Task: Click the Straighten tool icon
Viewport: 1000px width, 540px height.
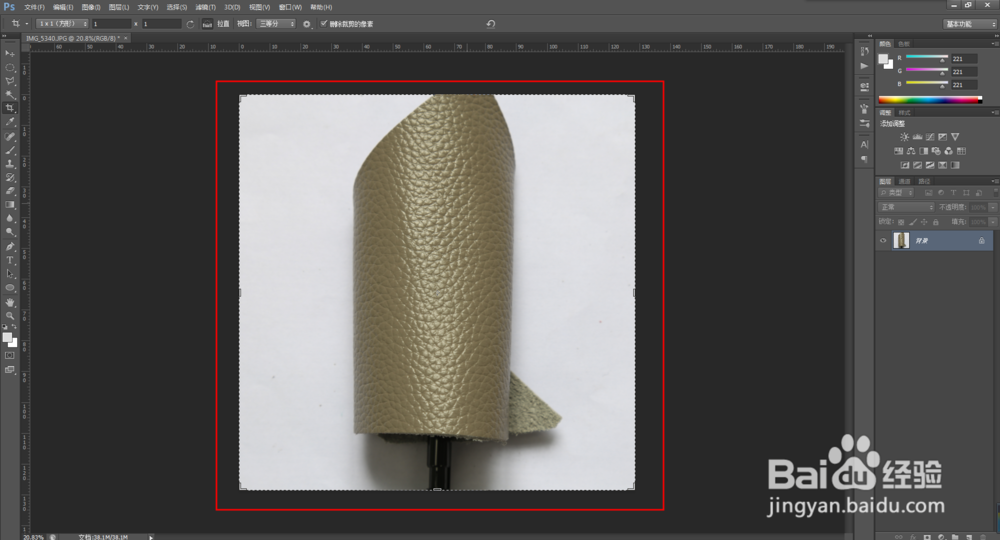Action: (x=207, y=24)
